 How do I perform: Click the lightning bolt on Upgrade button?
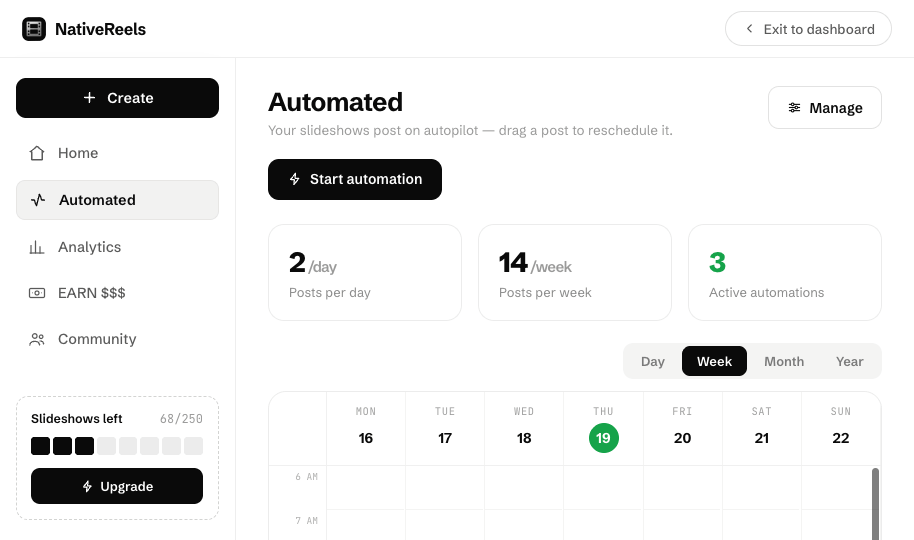coord(87,486)
